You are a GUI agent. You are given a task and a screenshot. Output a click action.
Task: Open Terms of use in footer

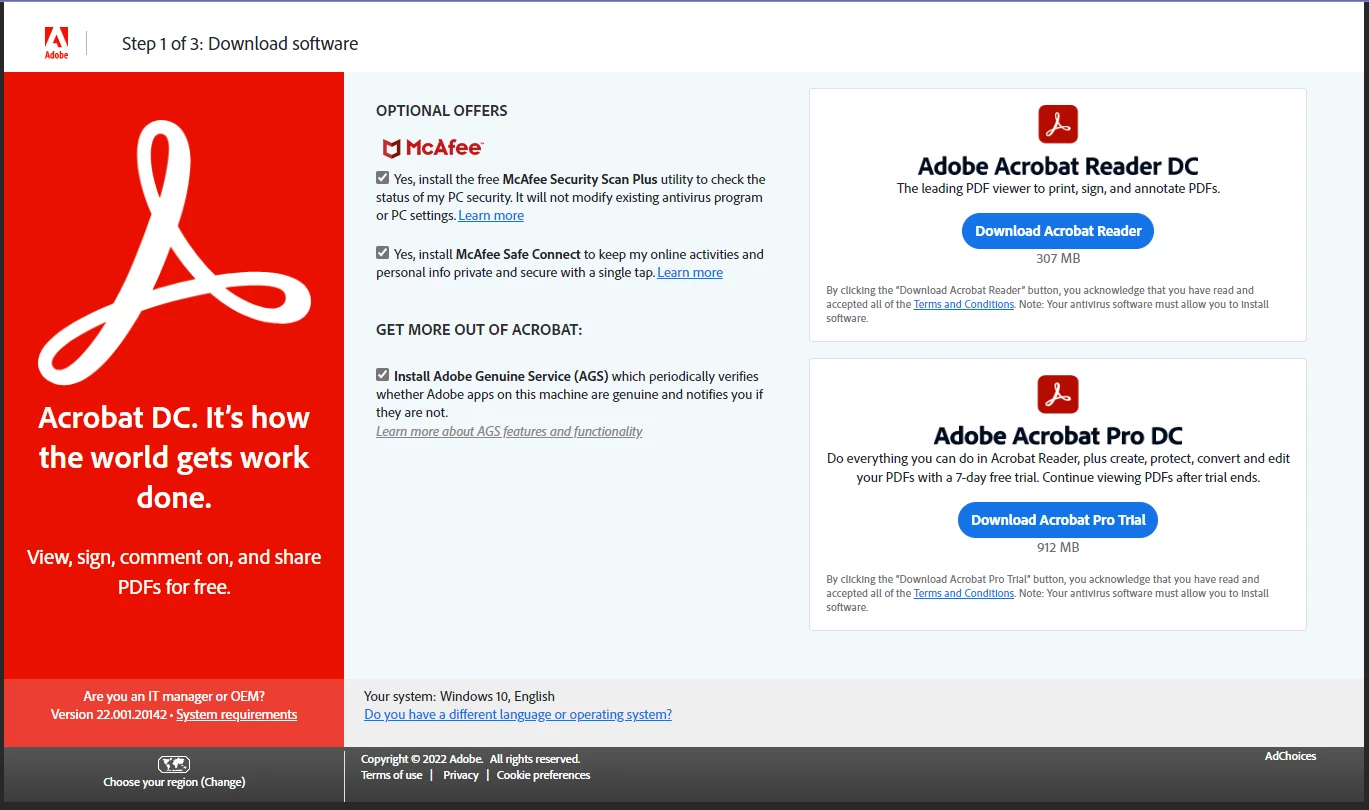(392, 775)
